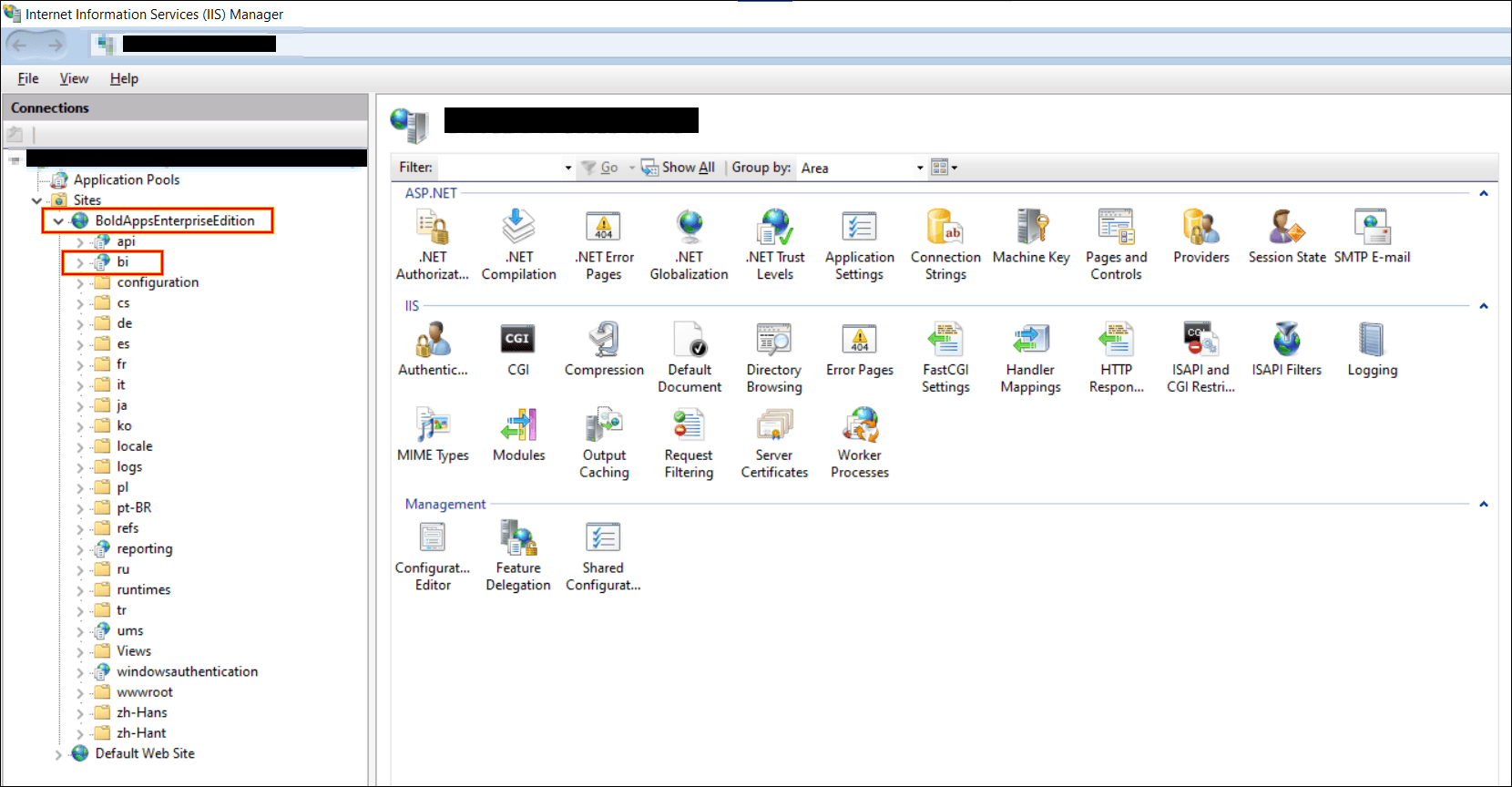This screenshot has height=787, width=1512.
Task: Select windowsauthentication in the tree
Action: coord(188,672)
